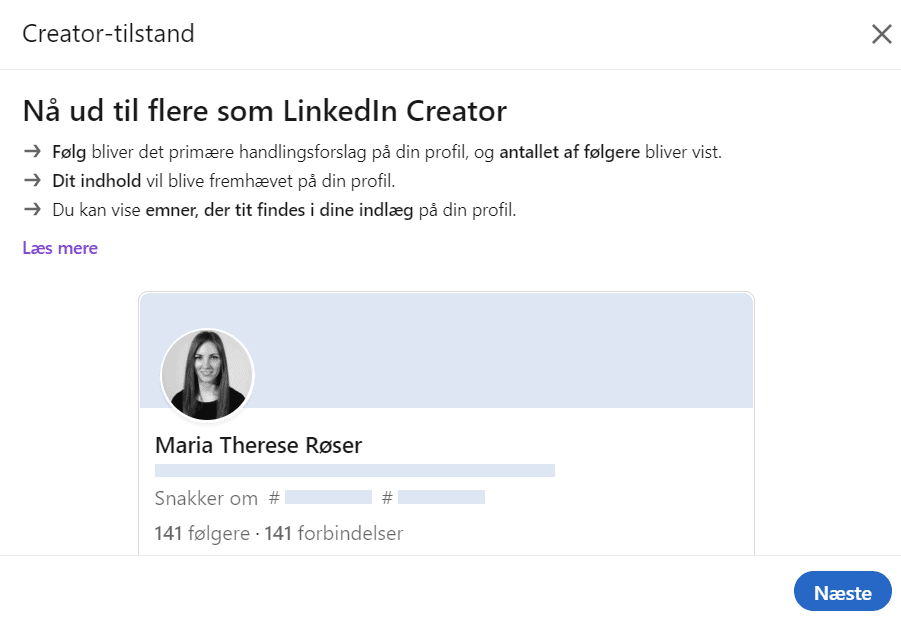Click the headline placeholder bar under the name
The width and height of the screenshot is (901, 622).
click(x=355, y=470)
